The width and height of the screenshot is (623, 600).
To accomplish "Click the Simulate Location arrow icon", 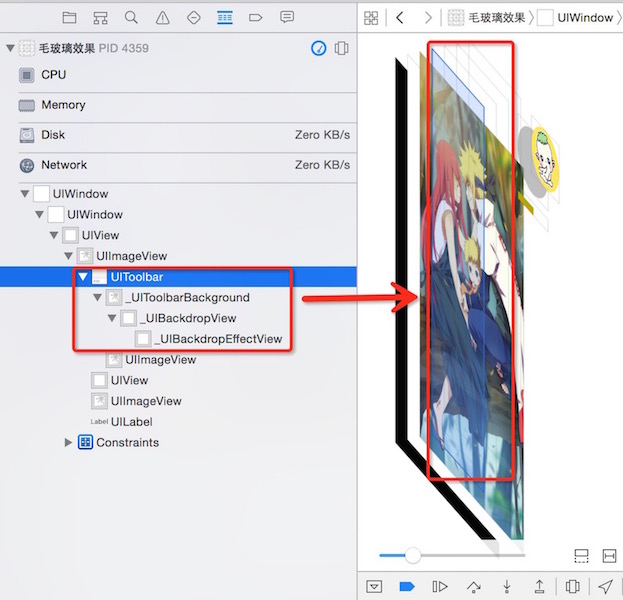I will [x=606, y=586].
